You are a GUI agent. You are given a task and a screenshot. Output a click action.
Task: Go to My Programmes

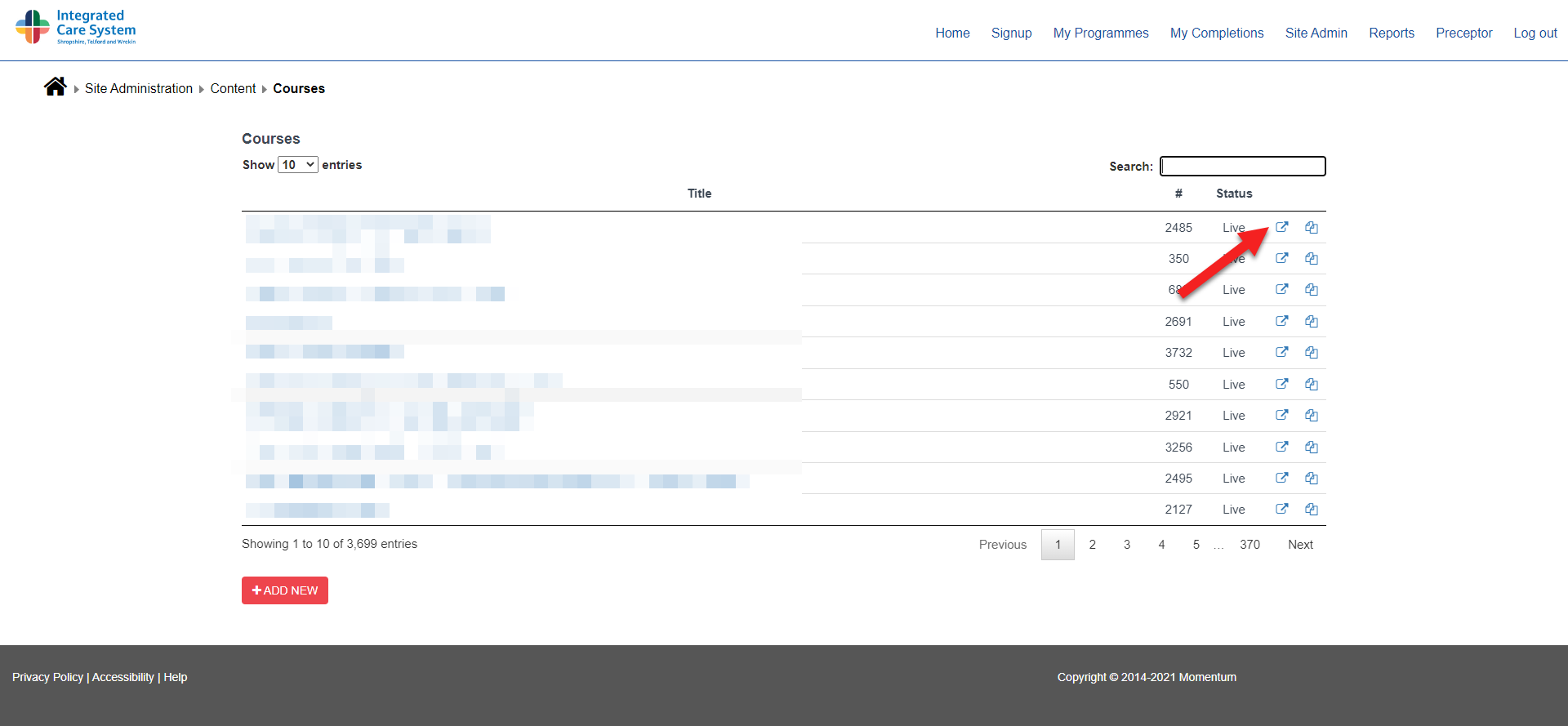[x=1101, y=33]
